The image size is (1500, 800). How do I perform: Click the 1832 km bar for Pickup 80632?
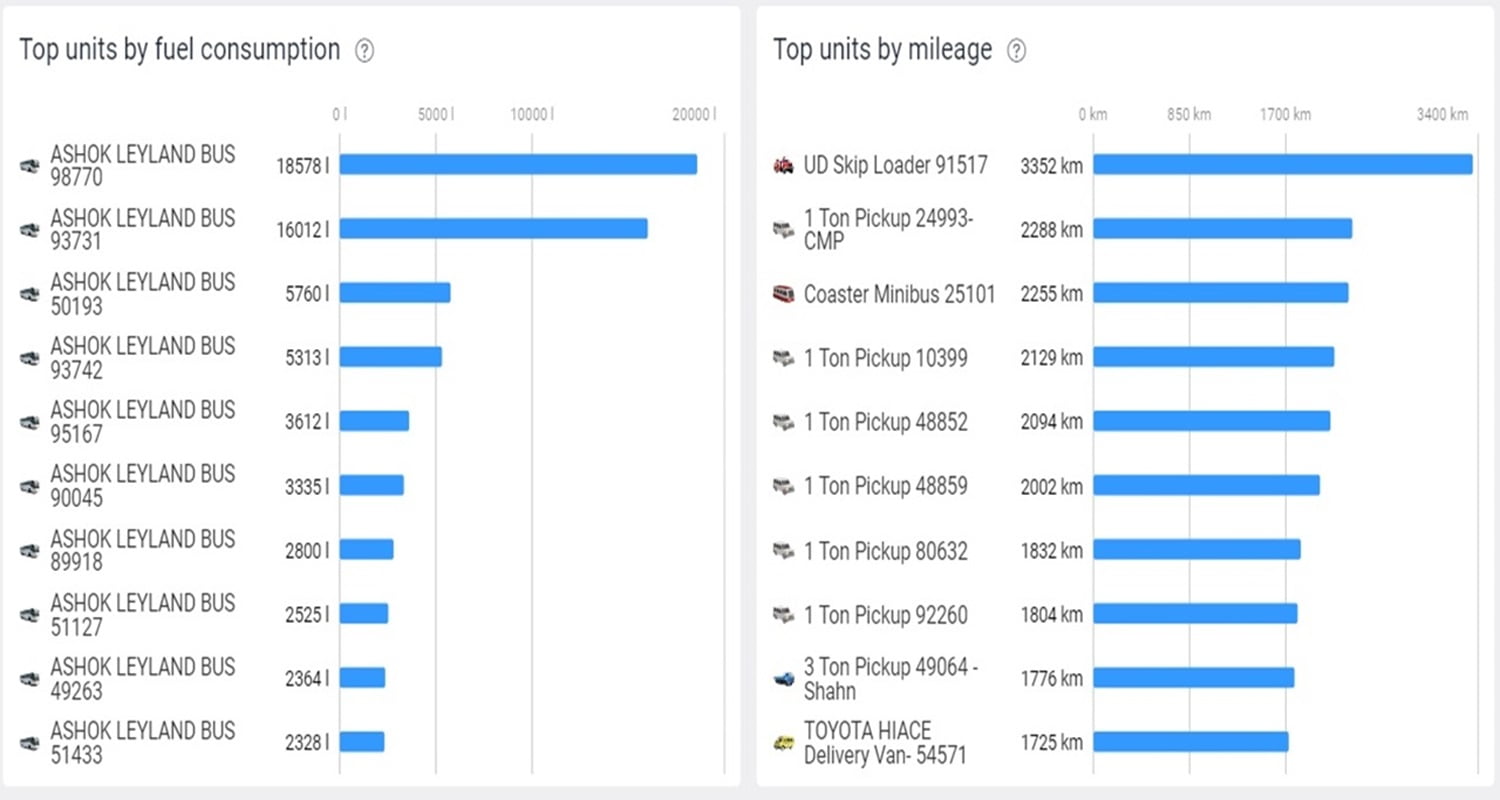coord(1196,550)
